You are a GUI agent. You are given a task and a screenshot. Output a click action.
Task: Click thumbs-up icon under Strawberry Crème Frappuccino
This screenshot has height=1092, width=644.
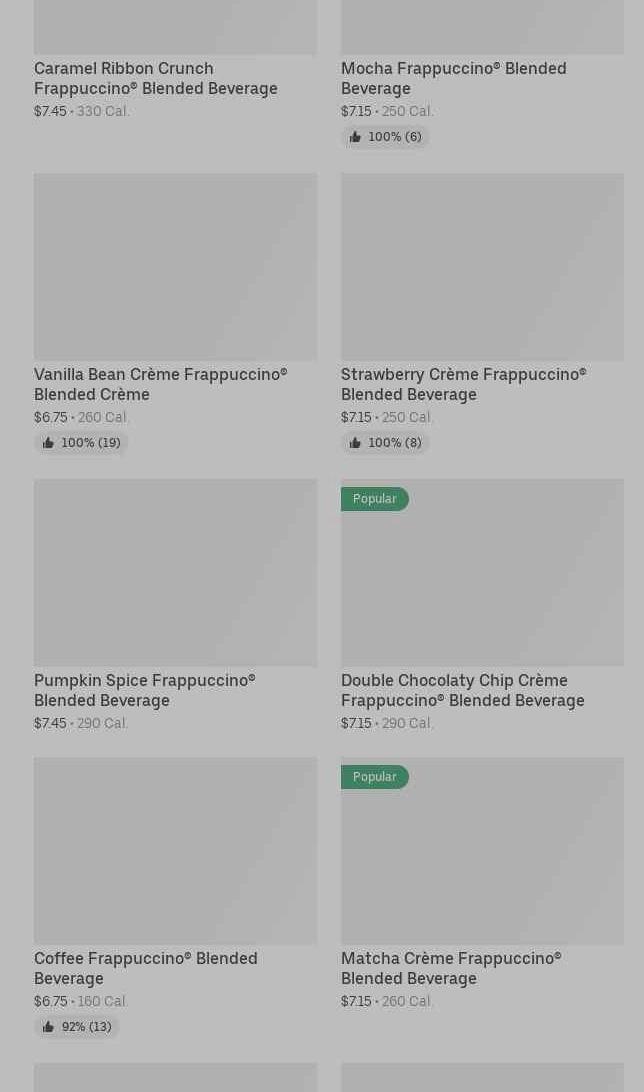click(355, 443)
